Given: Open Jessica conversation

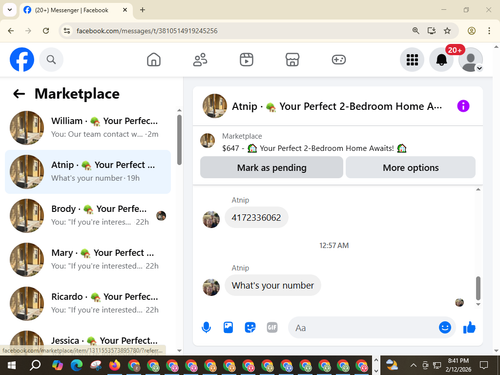Looking at the screenshot, I should (88, 341).
